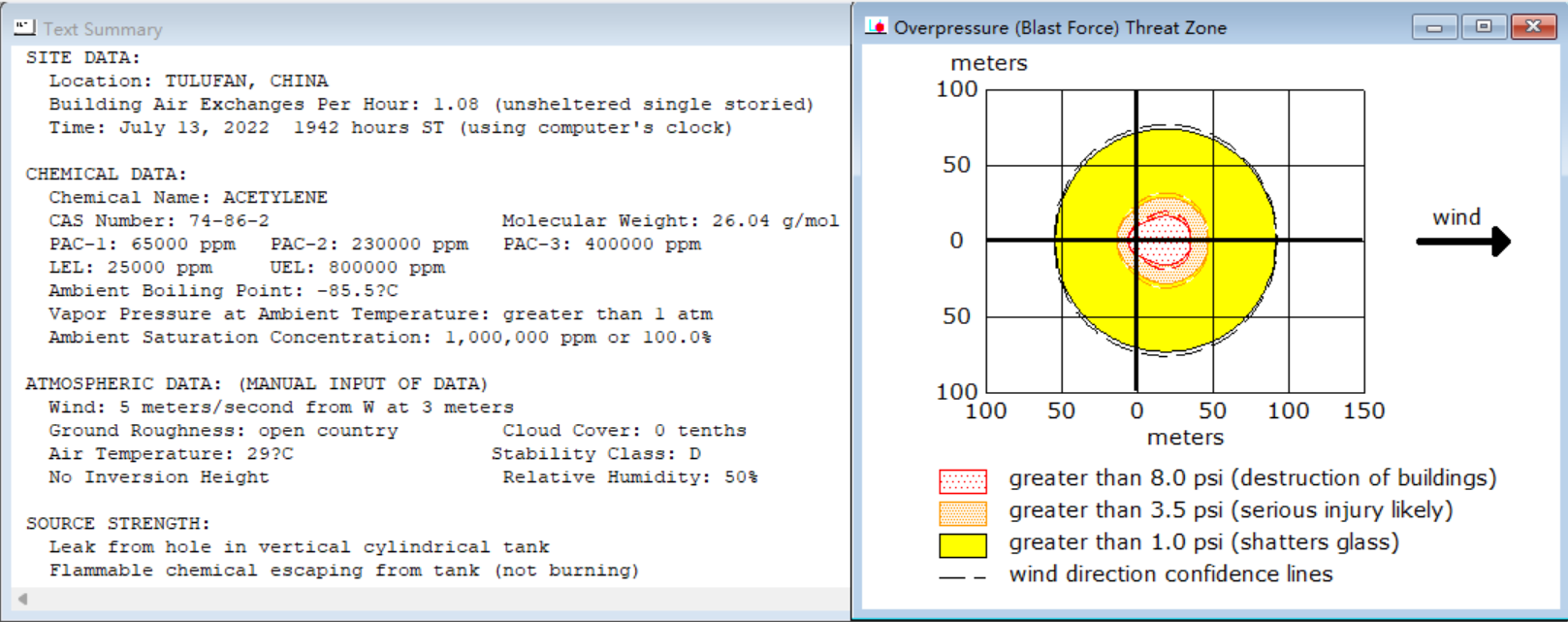This screenshot has width=1568, height=622.
Task: Click the Stability Class: D text
Action: point(595,453)
